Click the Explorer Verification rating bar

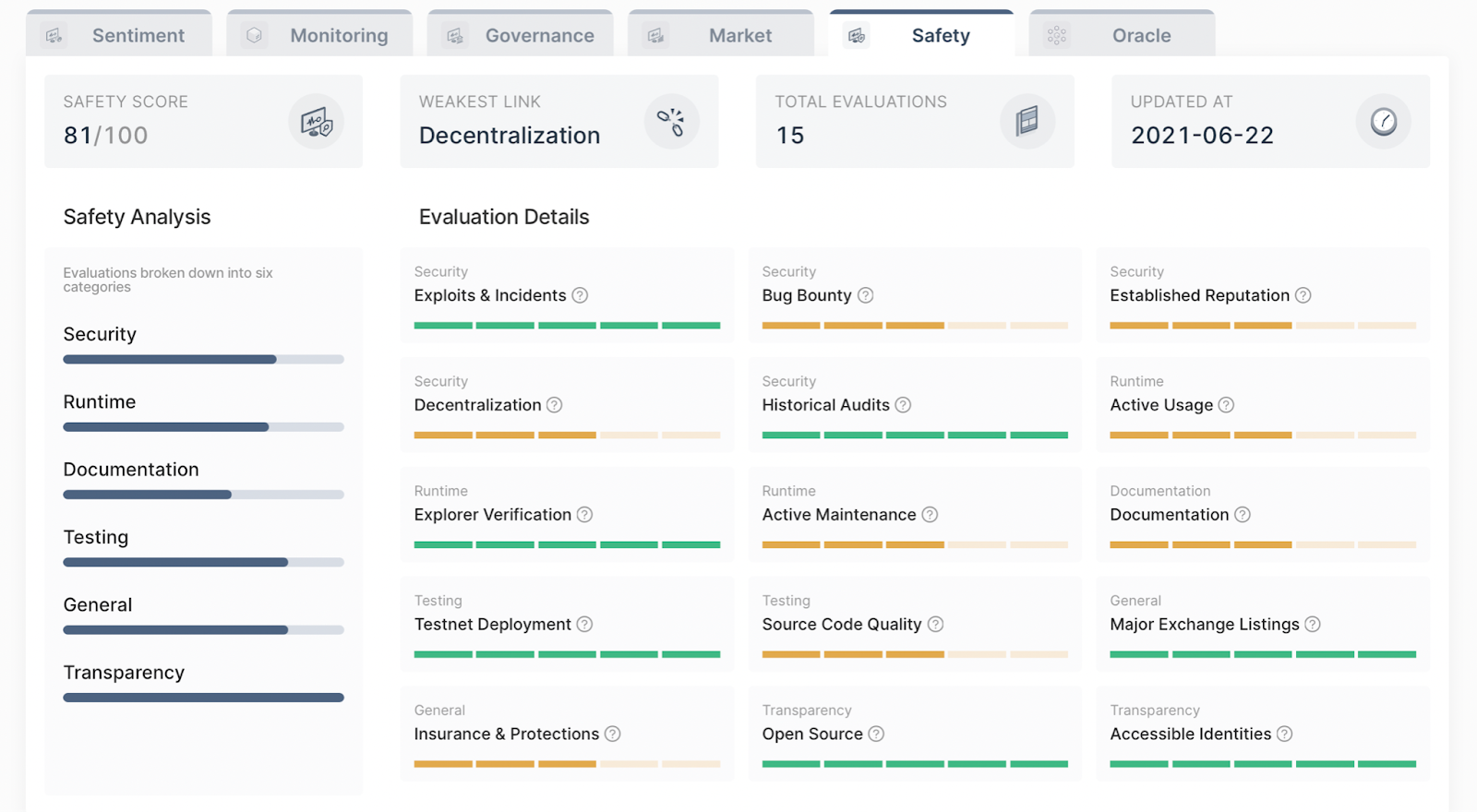567,545
